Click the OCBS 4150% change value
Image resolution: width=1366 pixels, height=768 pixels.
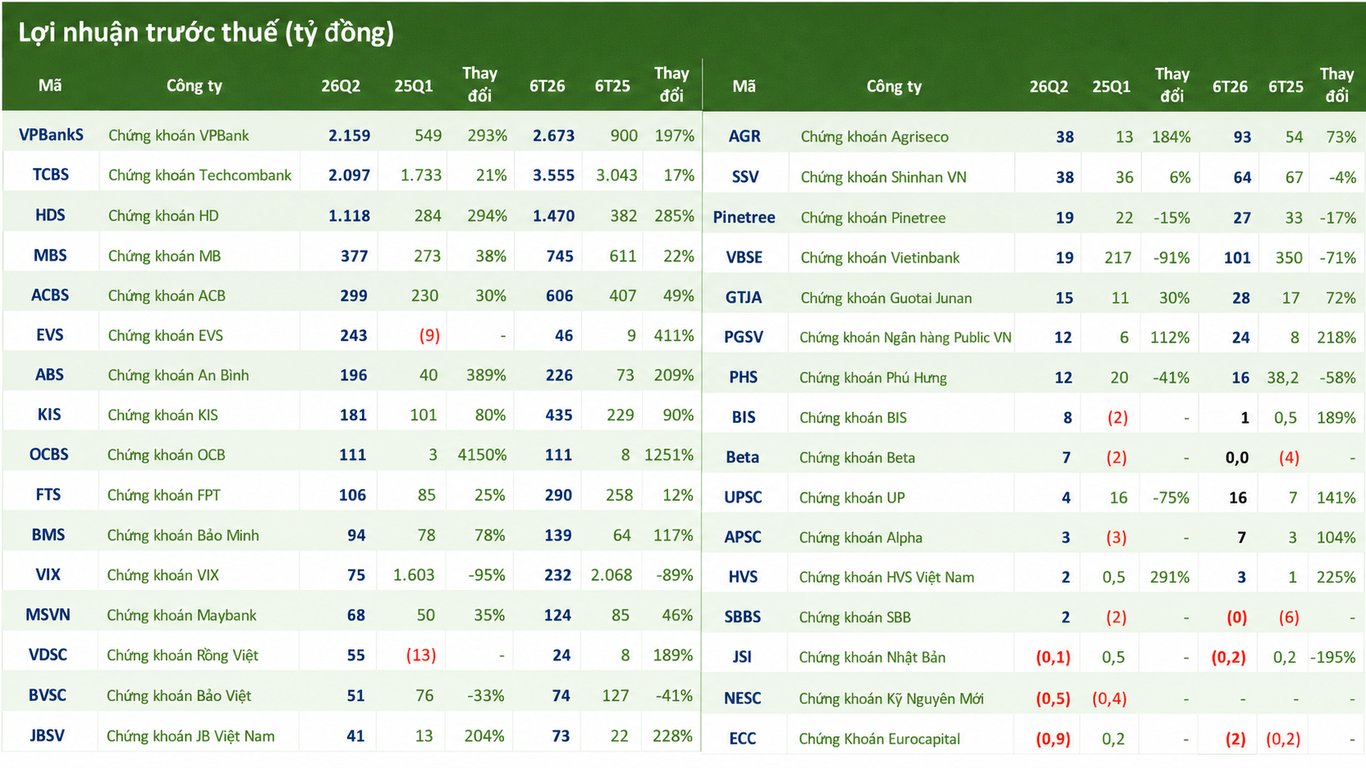coord(481,455)
